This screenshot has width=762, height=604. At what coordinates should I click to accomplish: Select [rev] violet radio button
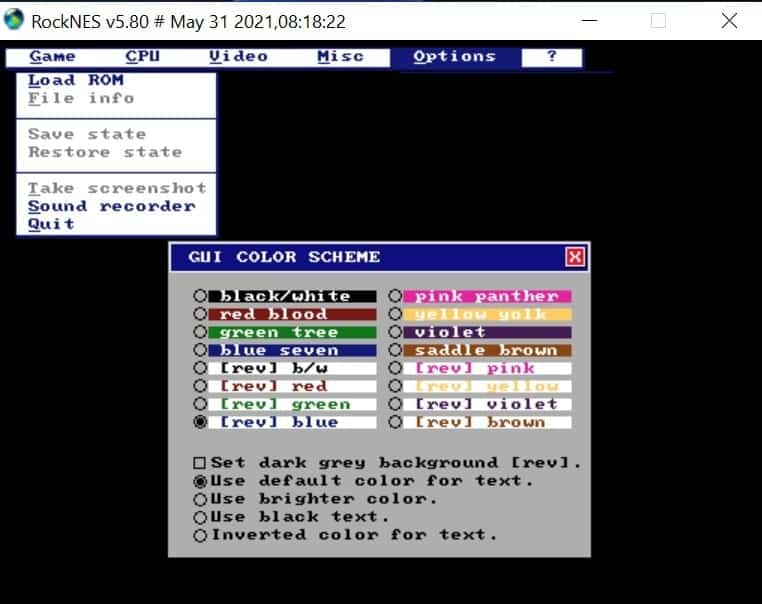395,403
